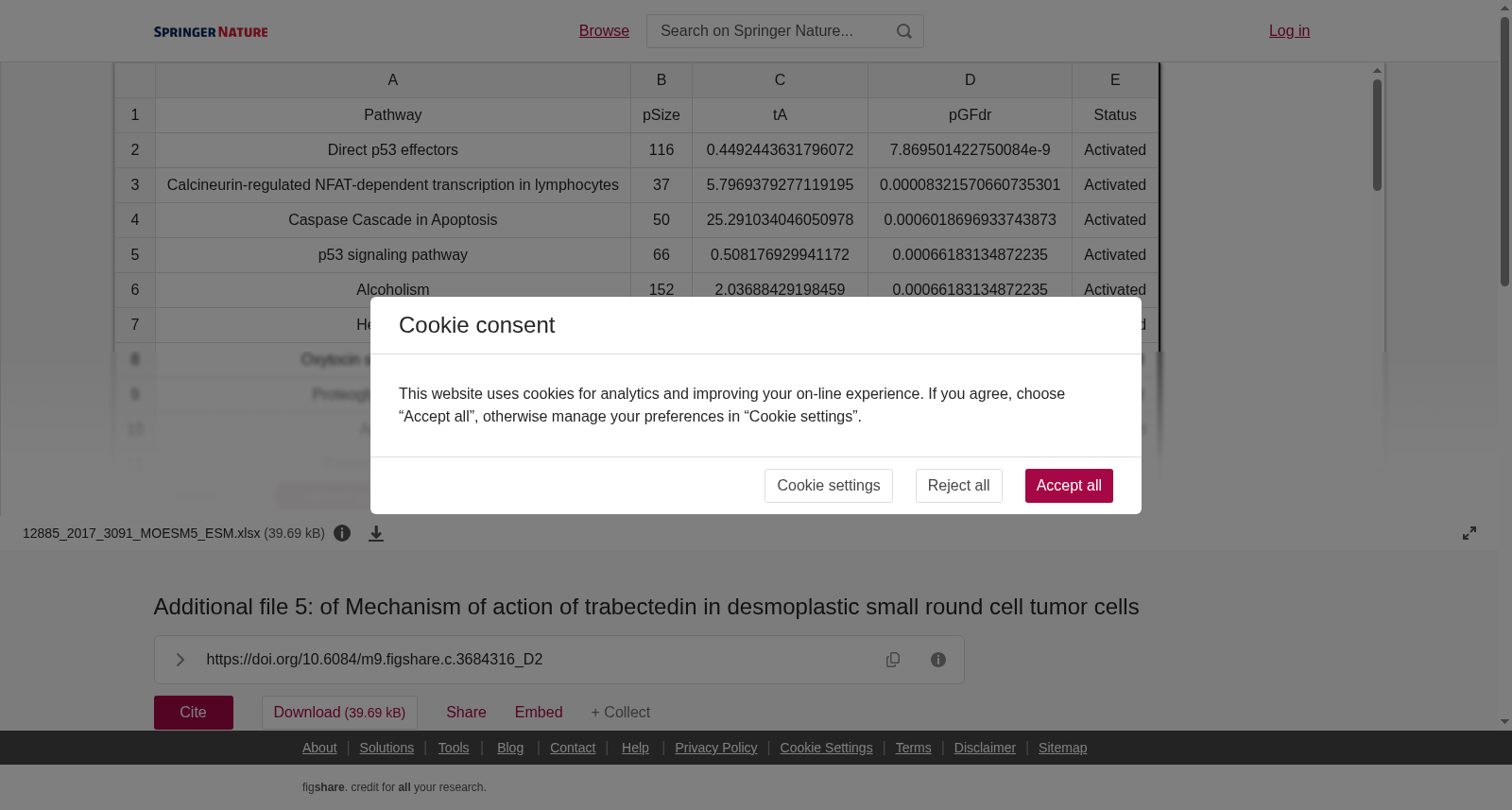
Task: Click the spreadsheet preview vertical scrollbar
Action: coord(1377,135)
